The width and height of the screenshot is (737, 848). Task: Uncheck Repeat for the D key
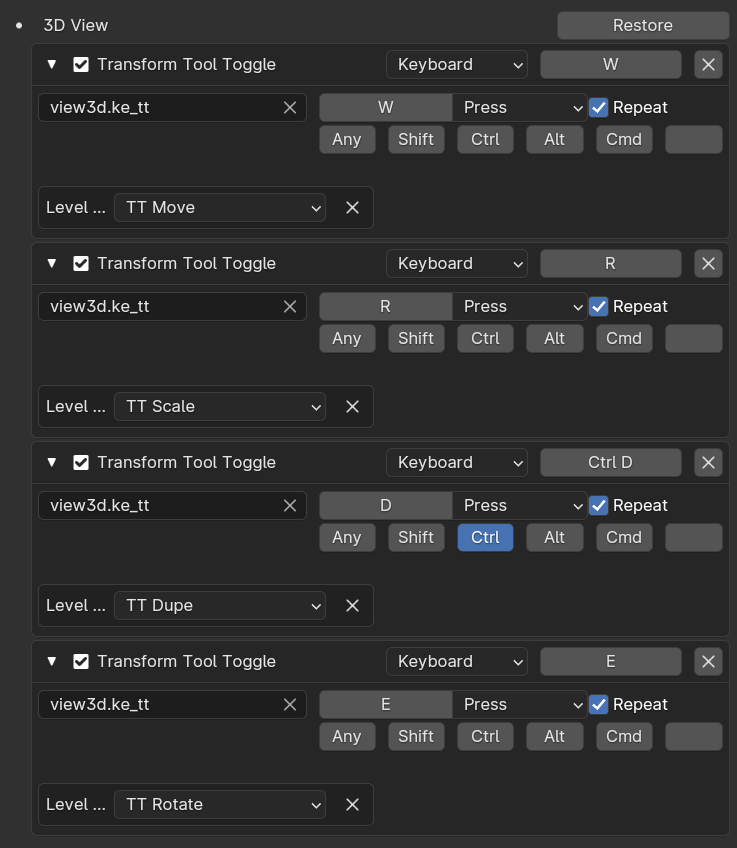pyautogui.click(x=599, y=506)
